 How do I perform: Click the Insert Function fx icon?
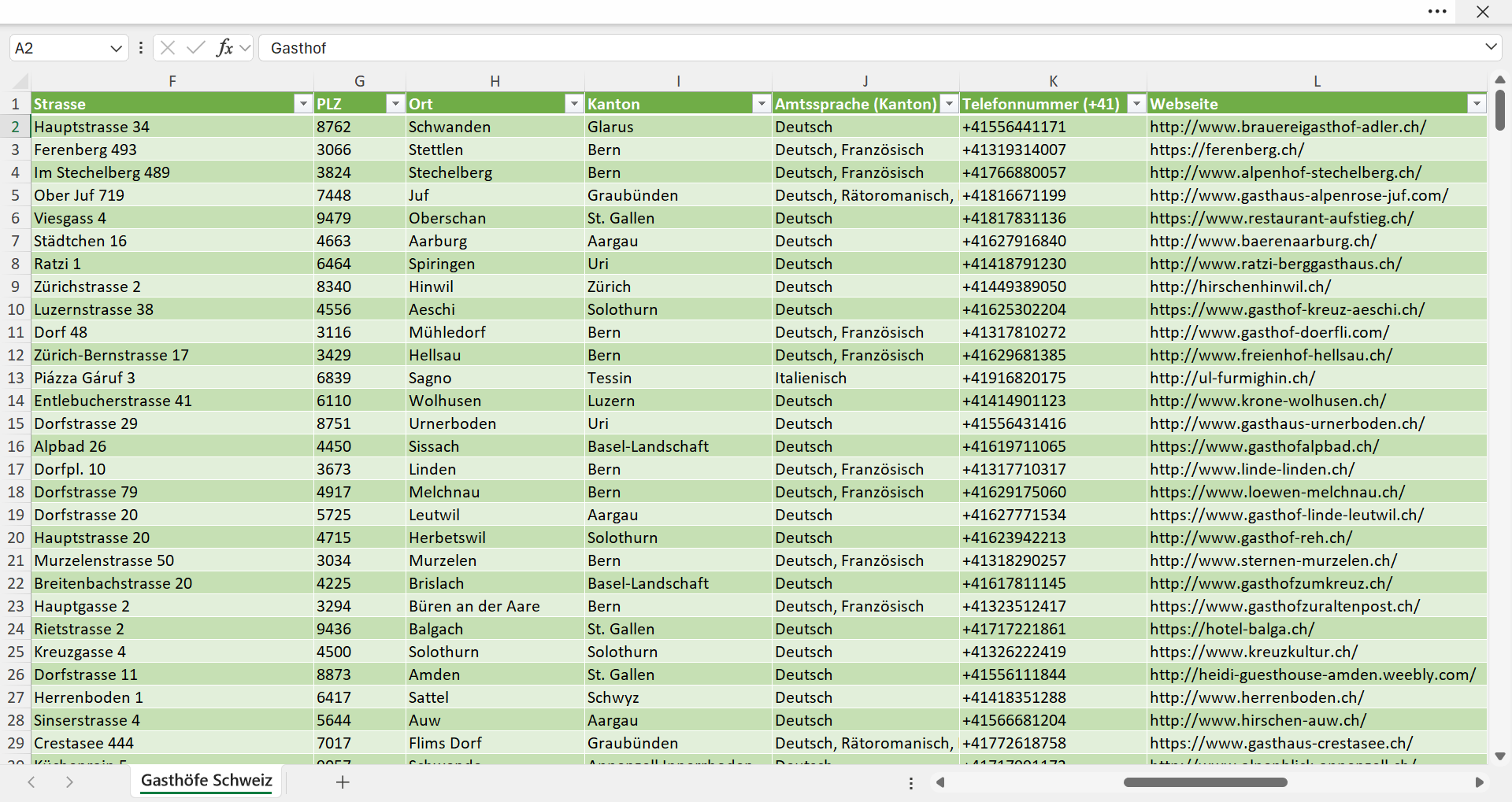point(224,48)
